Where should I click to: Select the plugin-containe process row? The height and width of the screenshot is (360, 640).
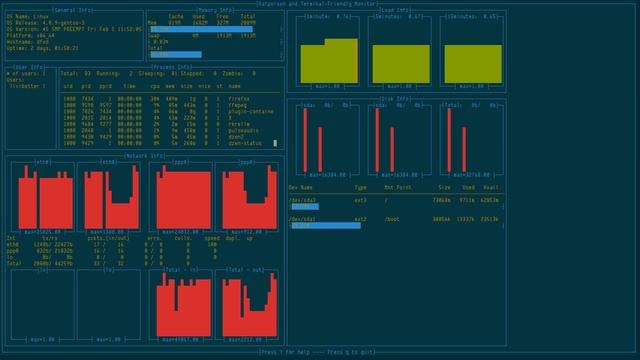tap(169, 111)
